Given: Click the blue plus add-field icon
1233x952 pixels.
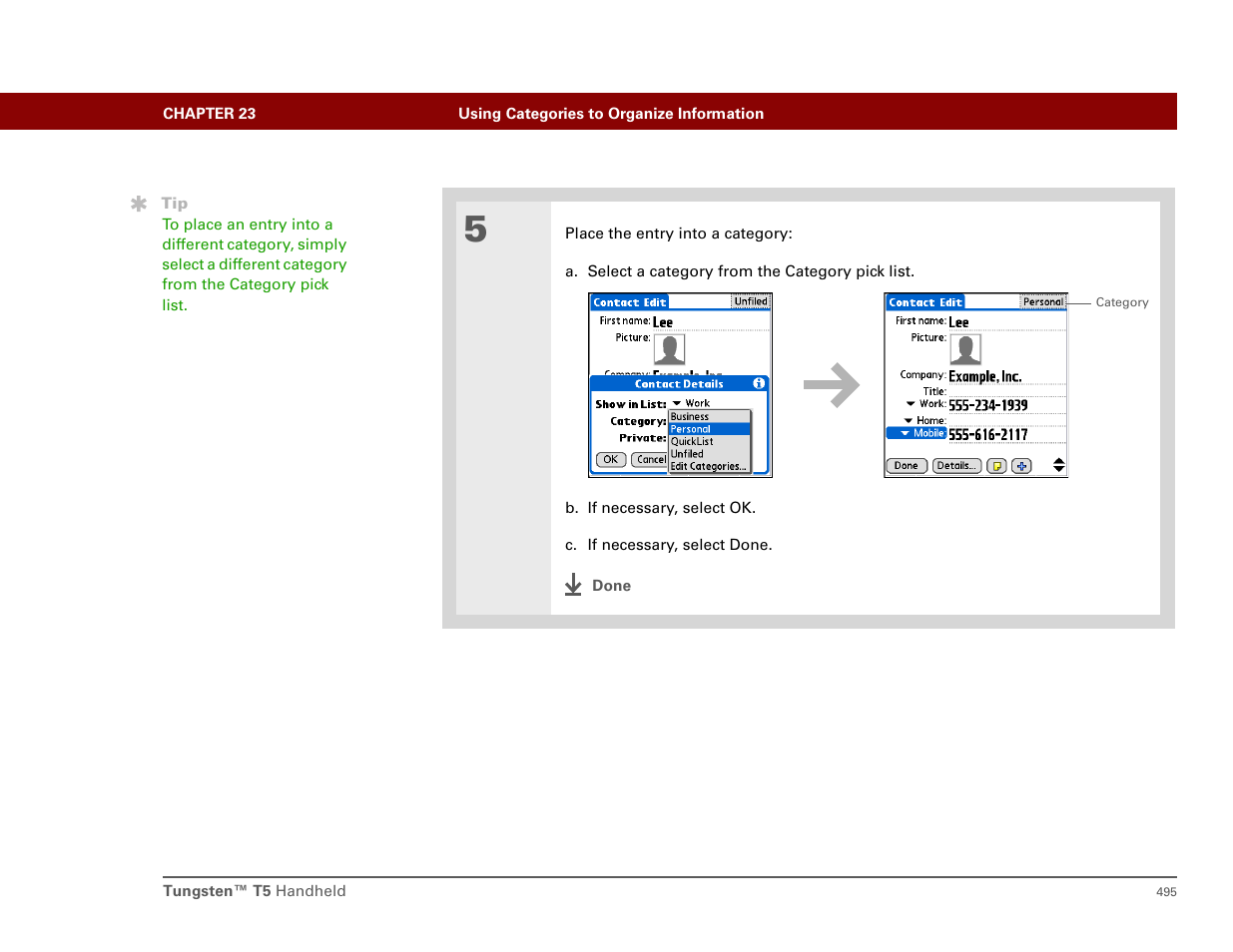Looking at the screenshot, I should [1021, 466].
